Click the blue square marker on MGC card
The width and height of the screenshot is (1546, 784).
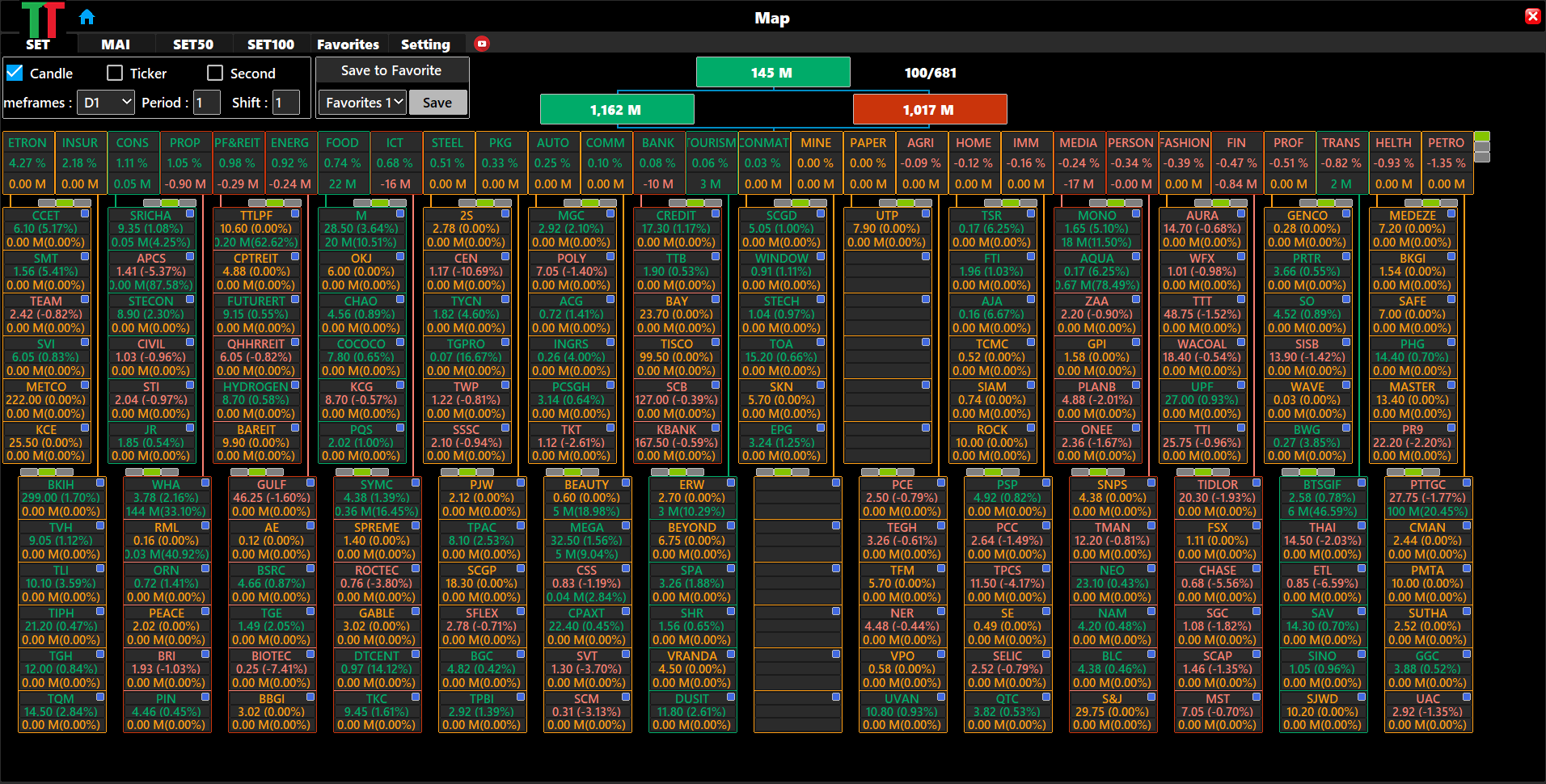610,214
